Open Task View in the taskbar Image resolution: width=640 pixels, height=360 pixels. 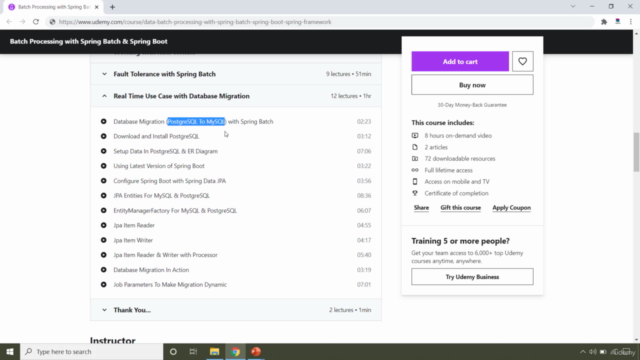[x=193, y=351]
